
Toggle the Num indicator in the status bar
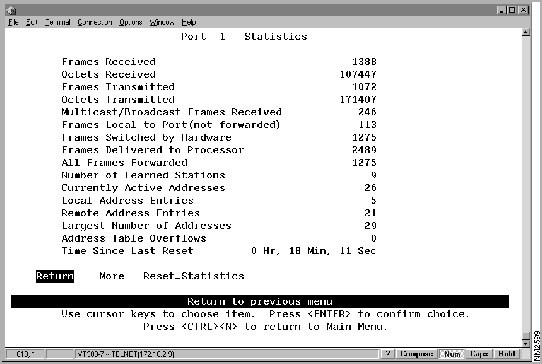452,354
